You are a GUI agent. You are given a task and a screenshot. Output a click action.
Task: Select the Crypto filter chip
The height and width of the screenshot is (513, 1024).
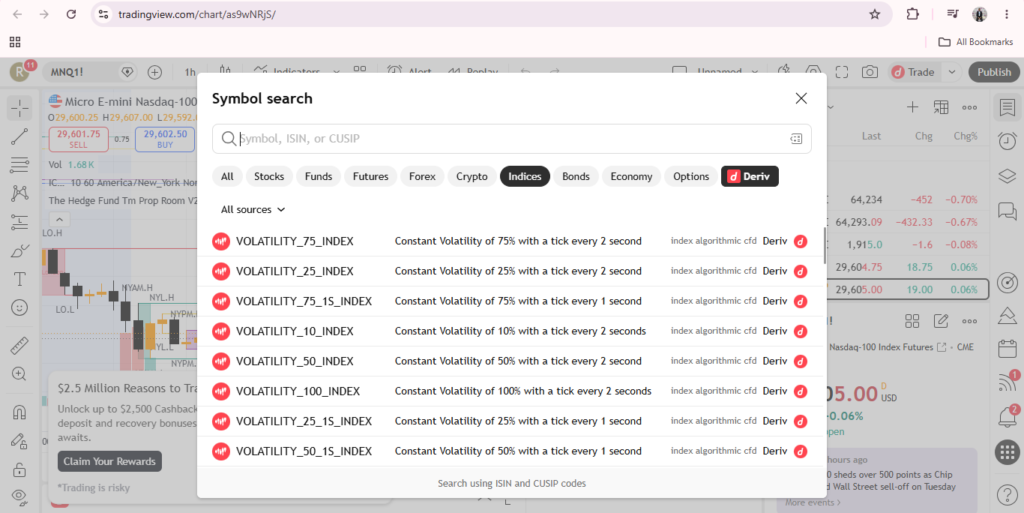pos(472,176)
